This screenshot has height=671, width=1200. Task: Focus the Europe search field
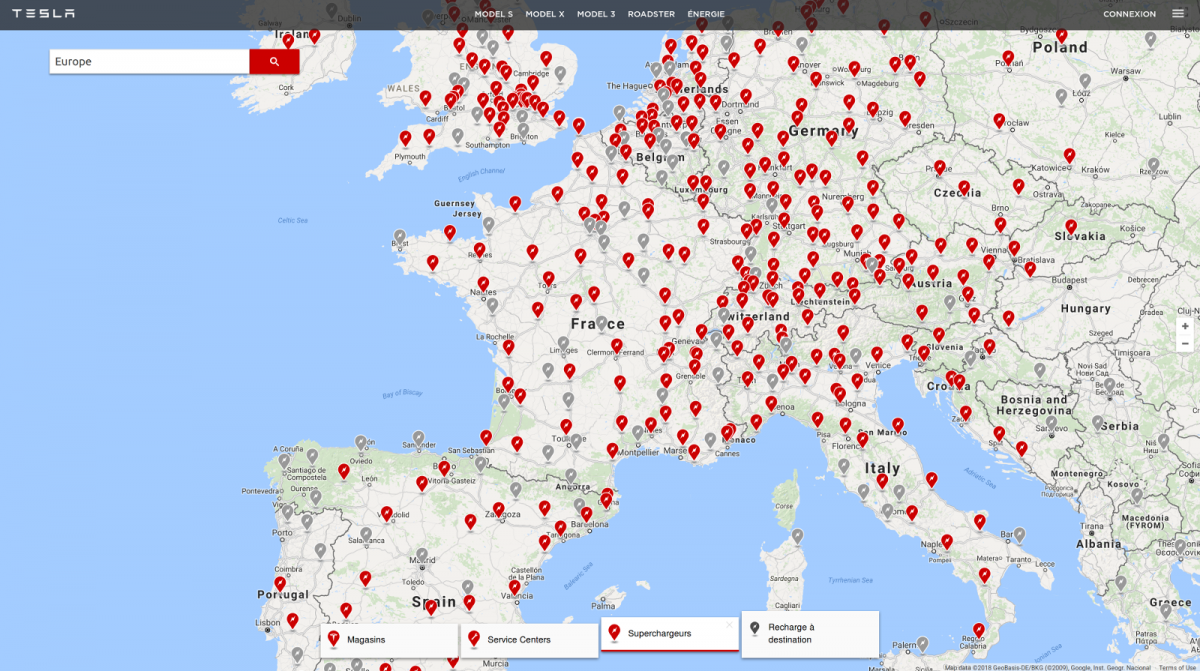point(149,61)
